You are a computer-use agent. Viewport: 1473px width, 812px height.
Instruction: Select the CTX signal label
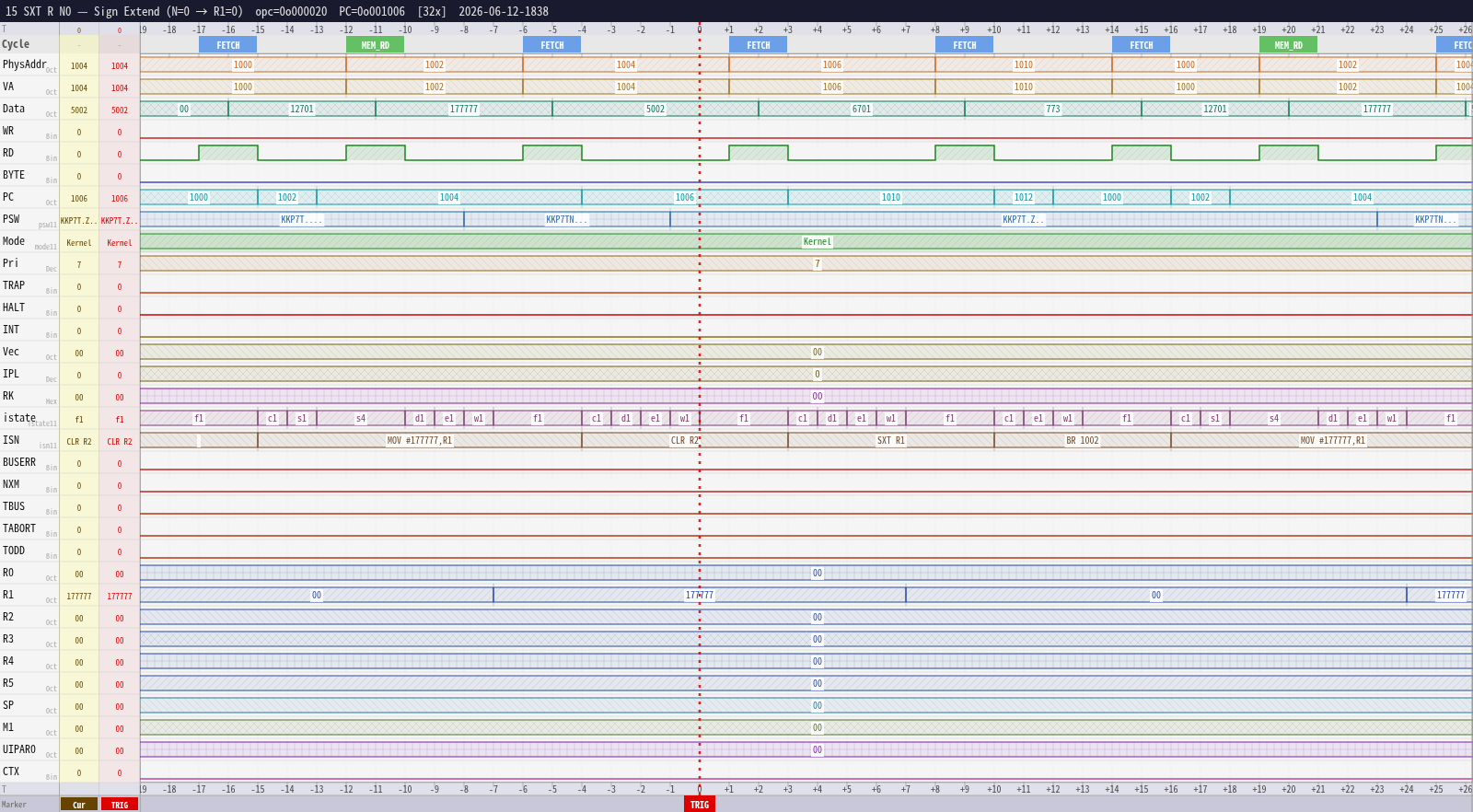point(11,771)
